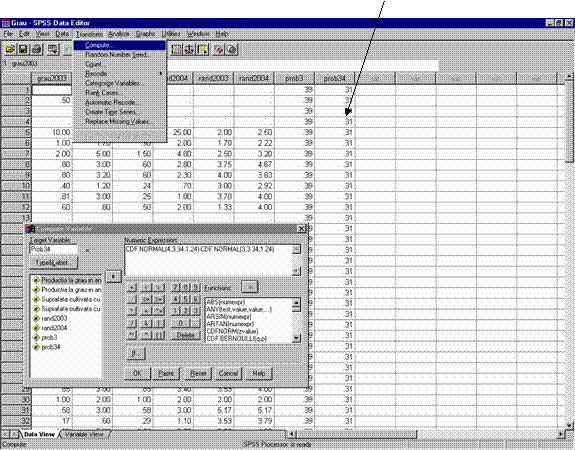Click the Use Sets toolbar icon
Image resolution: width=575 pixels, height=450 pixels.
click(232, 50)
